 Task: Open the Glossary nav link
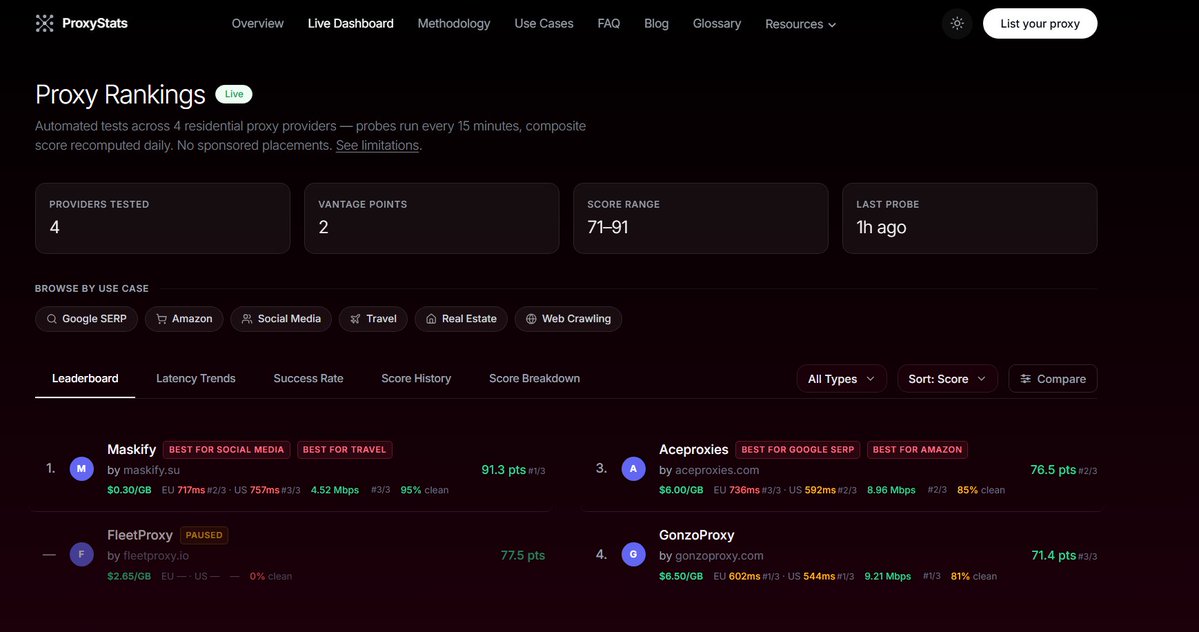716,24
